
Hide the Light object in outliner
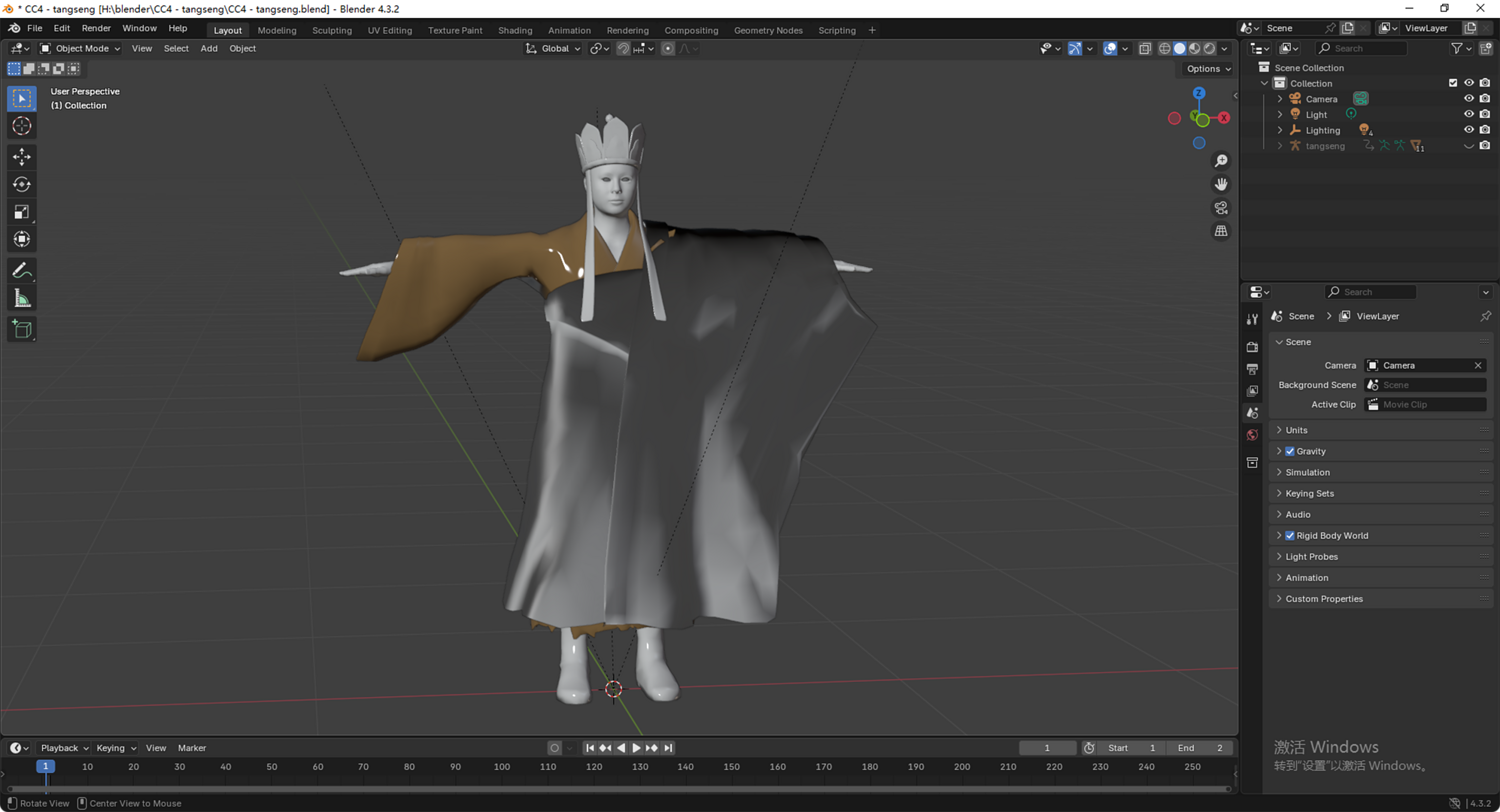[1469, 114]
